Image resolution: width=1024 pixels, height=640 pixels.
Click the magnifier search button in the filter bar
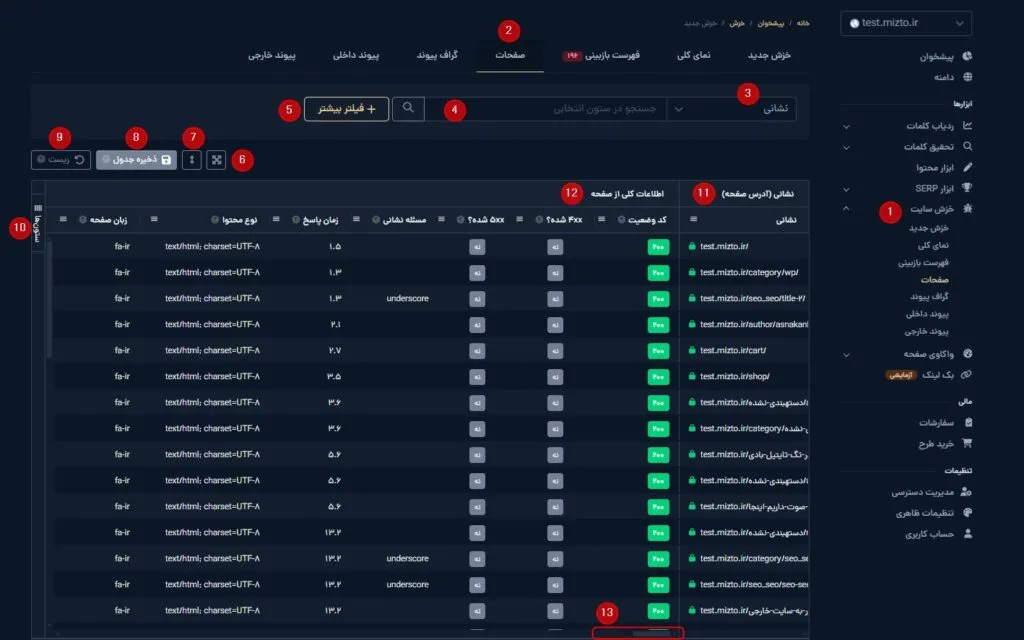408,108
